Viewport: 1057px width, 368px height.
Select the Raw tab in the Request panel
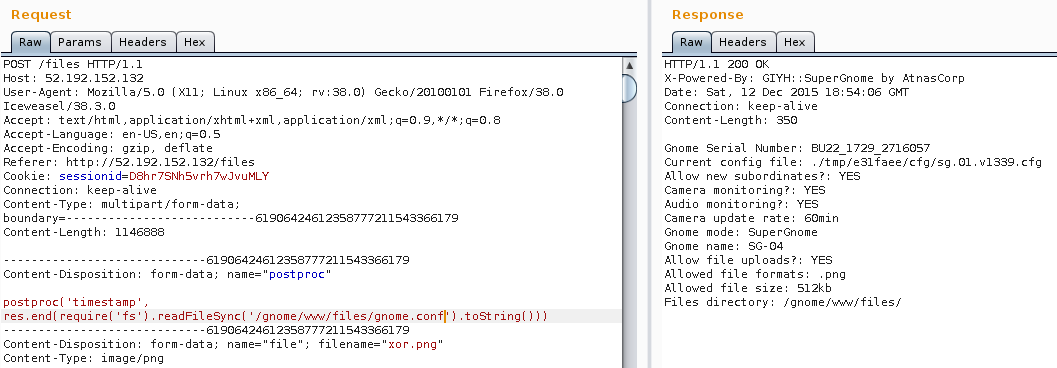point(30,42)
